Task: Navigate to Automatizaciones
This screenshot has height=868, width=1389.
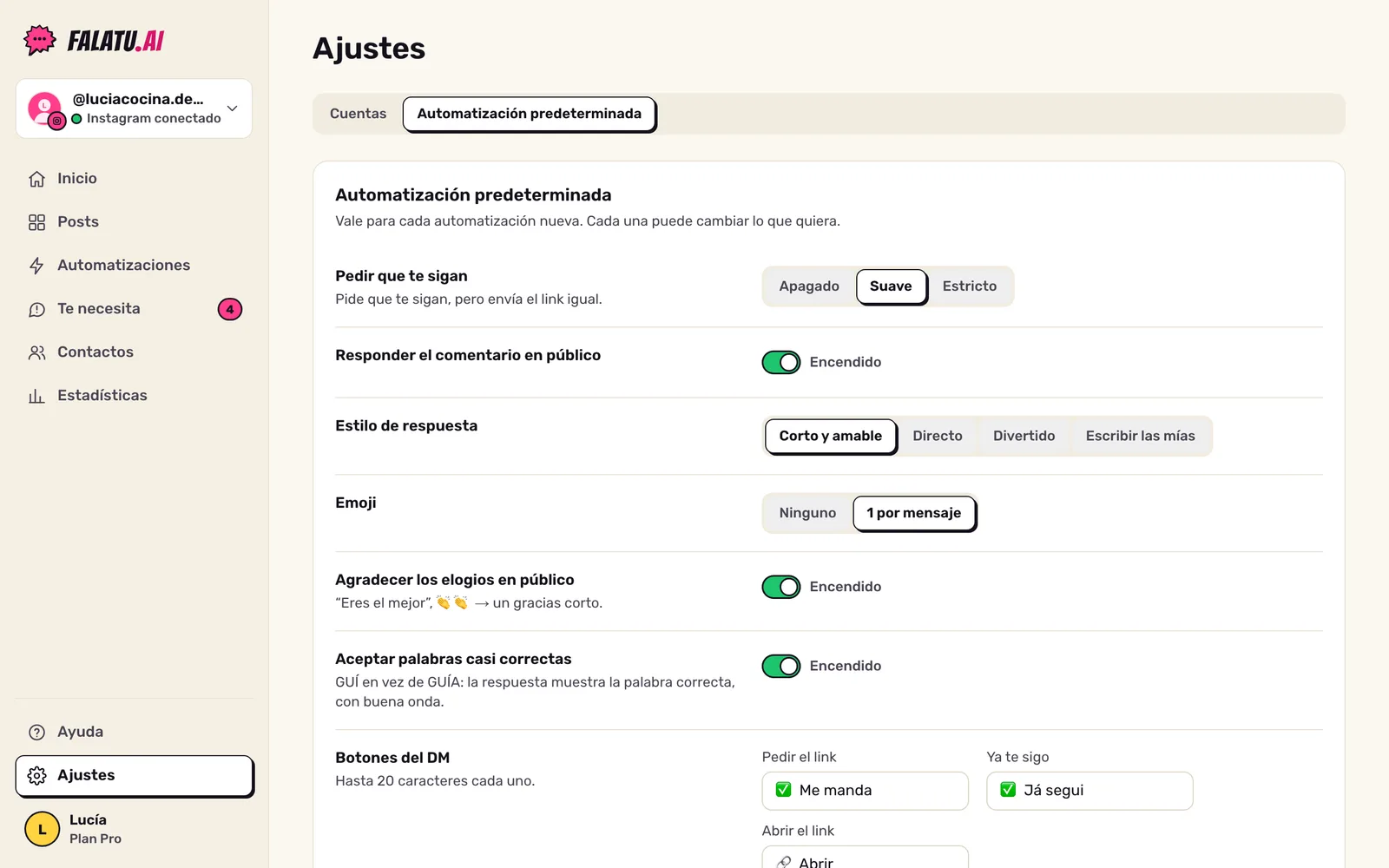Action: [135, 266]
